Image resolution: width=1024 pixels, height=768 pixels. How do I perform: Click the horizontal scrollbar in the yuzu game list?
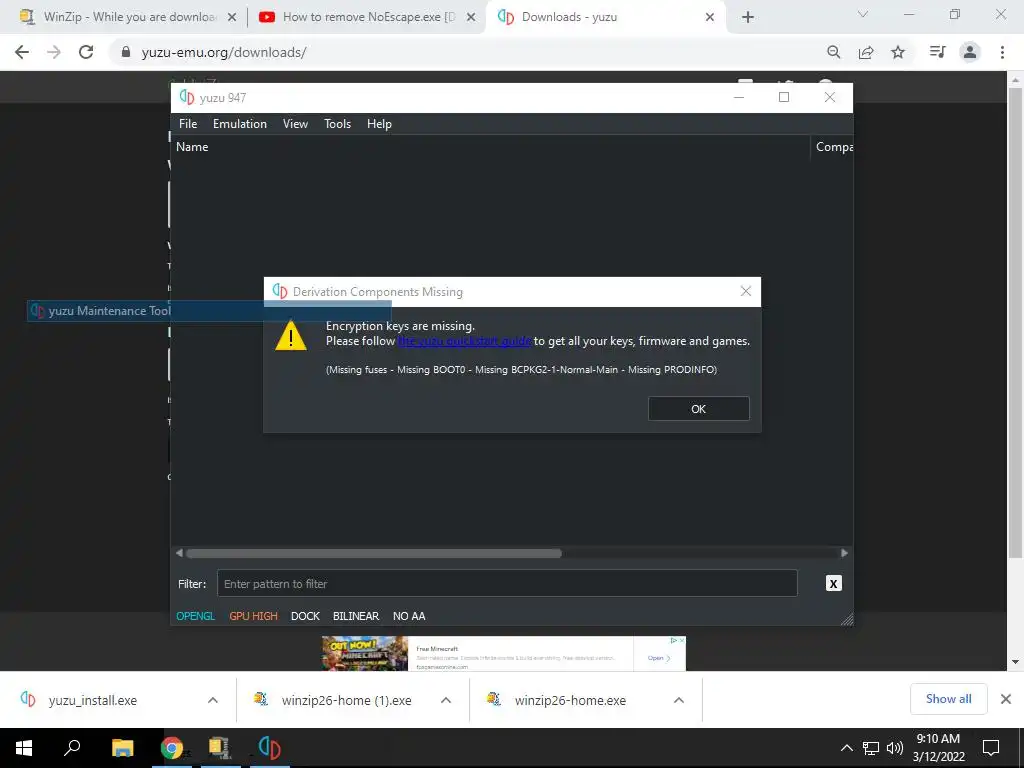tap(374, 553)
